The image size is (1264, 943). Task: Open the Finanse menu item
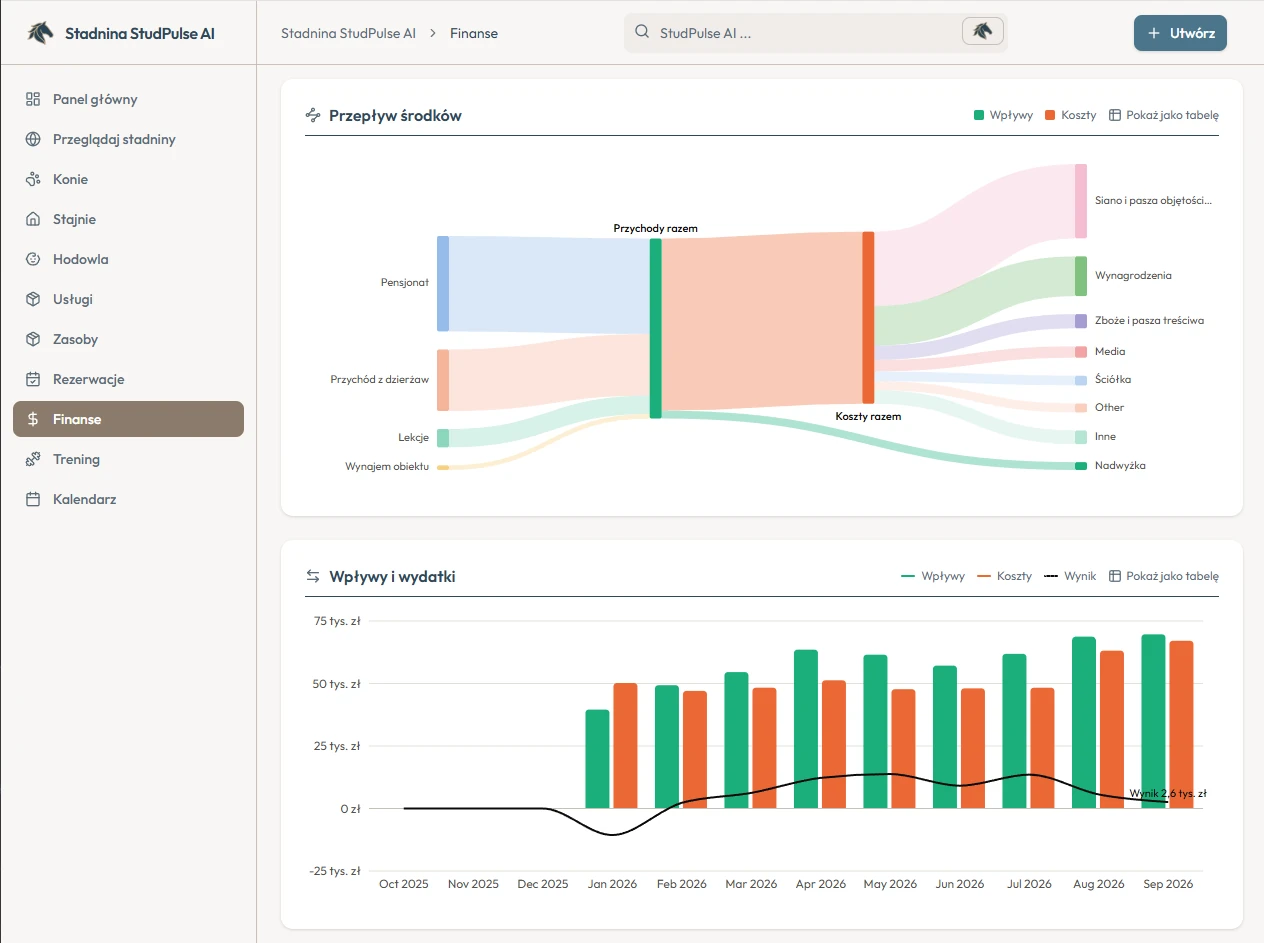pyautogui.click(x=128, y=419)
